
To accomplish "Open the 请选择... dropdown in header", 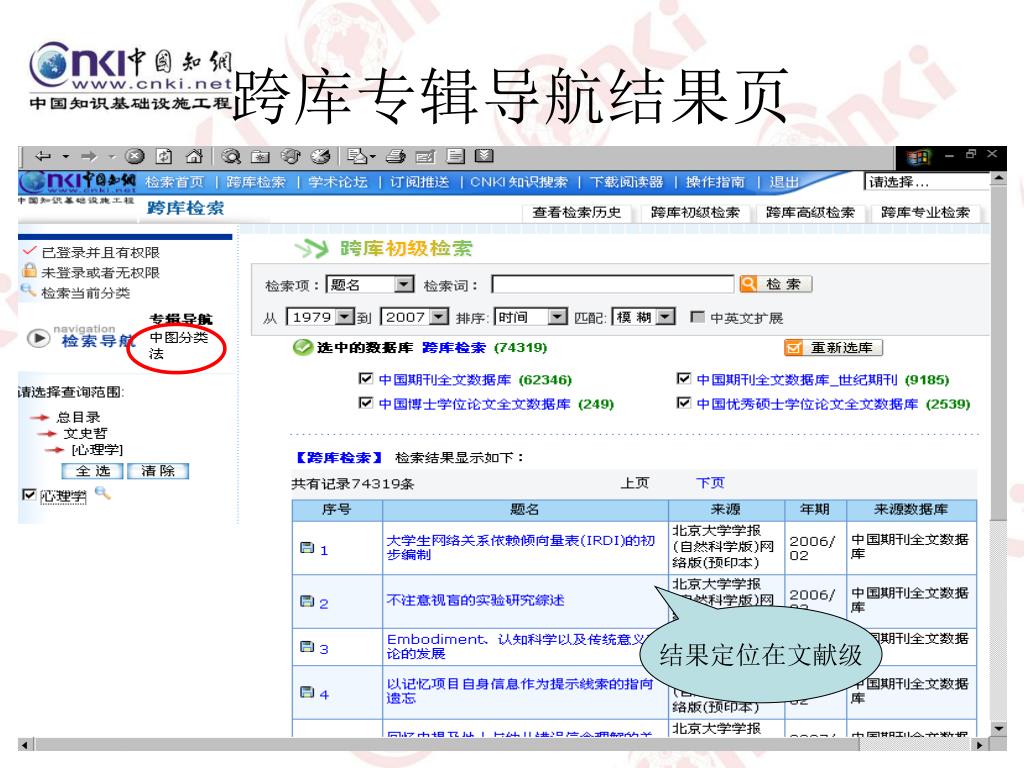I will 927,182.
